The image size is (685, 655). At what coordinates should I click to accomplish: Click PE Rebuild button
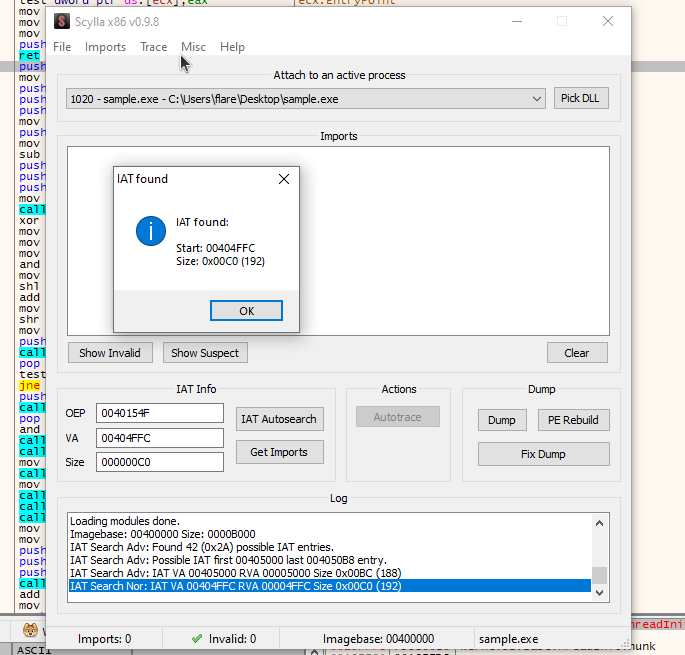574,420
